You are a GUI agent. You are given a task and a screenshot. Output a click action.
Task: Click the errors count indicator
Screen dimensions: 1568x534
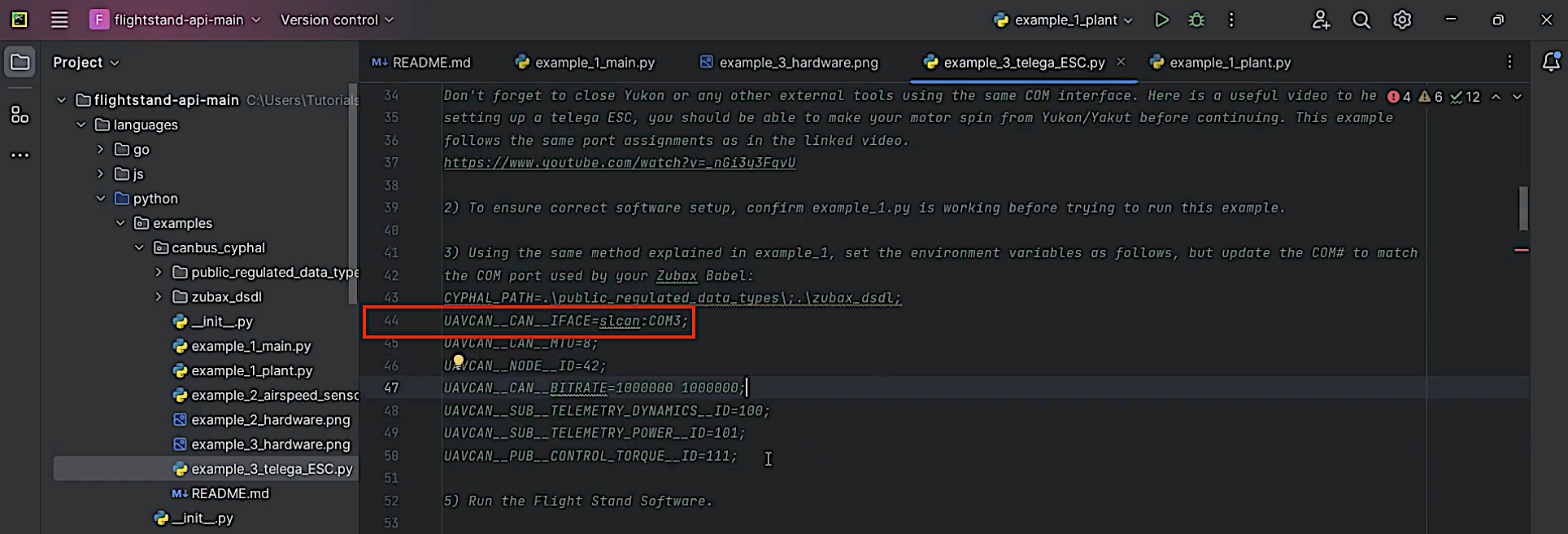click(1399, 97)
